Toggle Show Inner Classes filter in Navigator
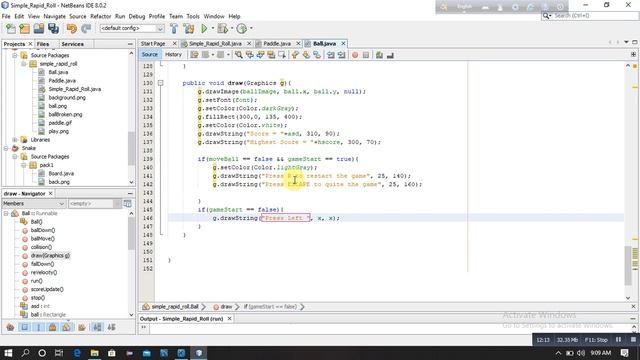This screenshot has width=640, height=360. (x=67, y=327)
